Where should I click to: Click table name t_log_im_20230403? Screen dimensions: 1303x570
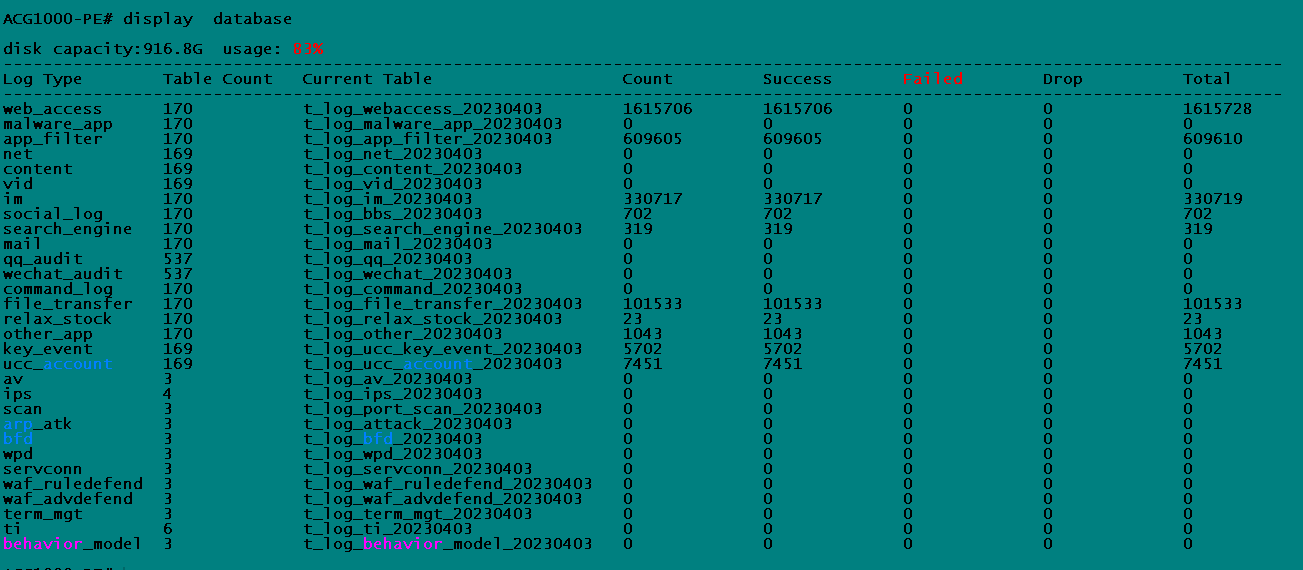[388, 199]
